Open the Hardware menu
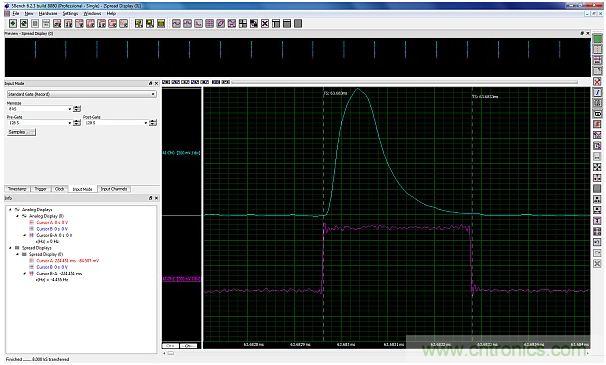 click(x=48, y=14)
